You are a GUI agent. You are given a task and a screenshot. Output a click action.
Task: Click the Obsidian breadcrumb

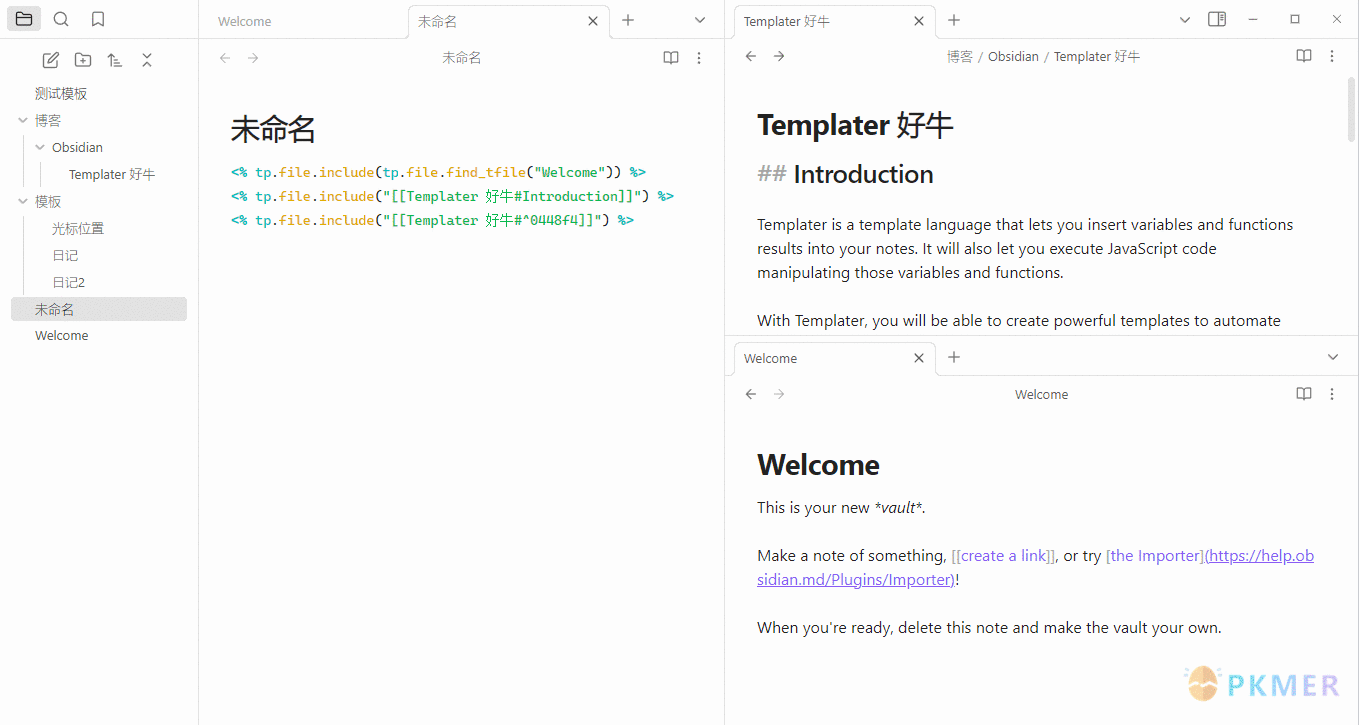[1013, 56]
